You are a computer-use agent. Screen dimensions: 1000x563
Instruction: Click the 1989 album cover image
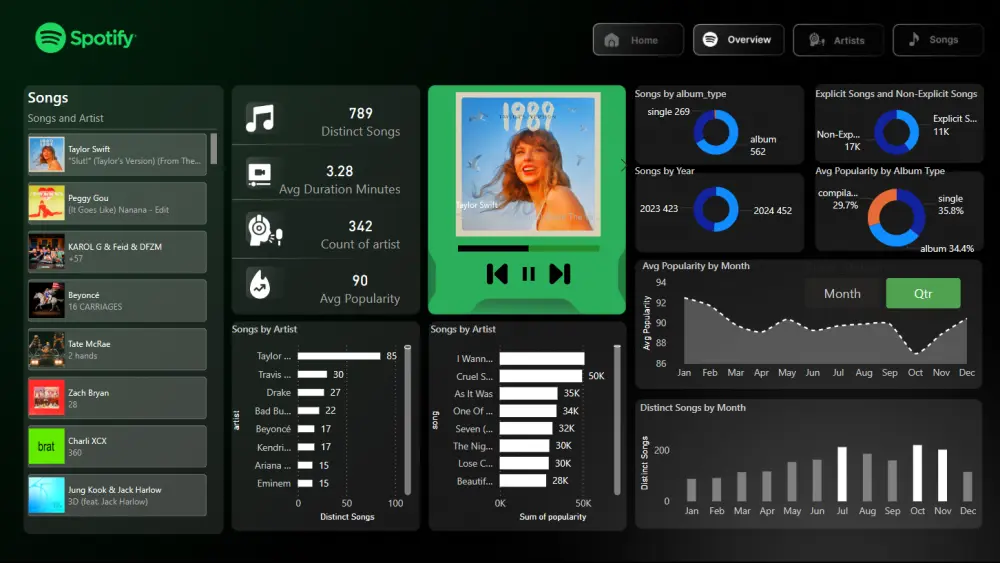click(x=528, y=165)
